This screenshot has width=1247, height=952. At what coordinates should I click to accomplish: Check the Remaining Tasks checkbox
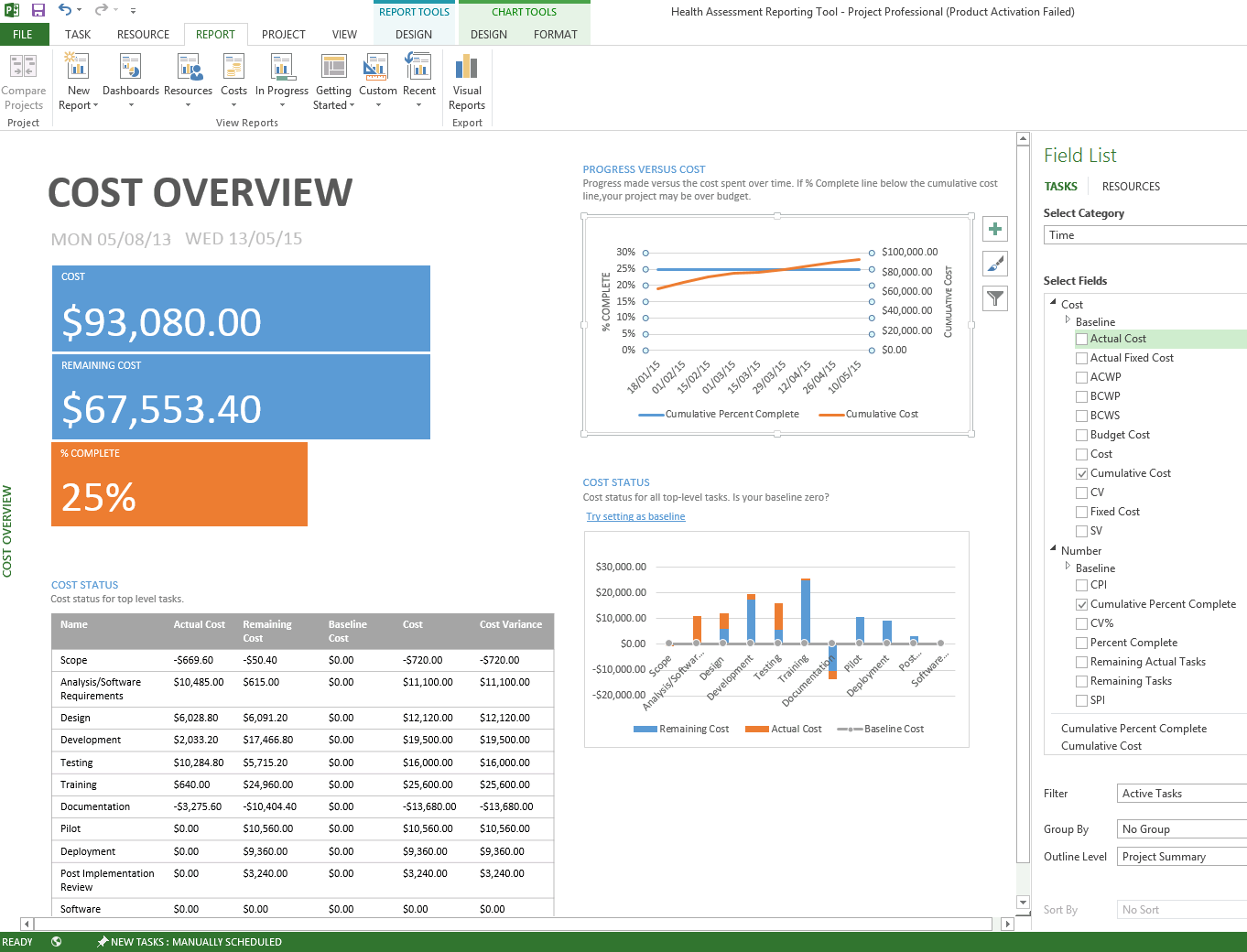tap(1082, 681)
